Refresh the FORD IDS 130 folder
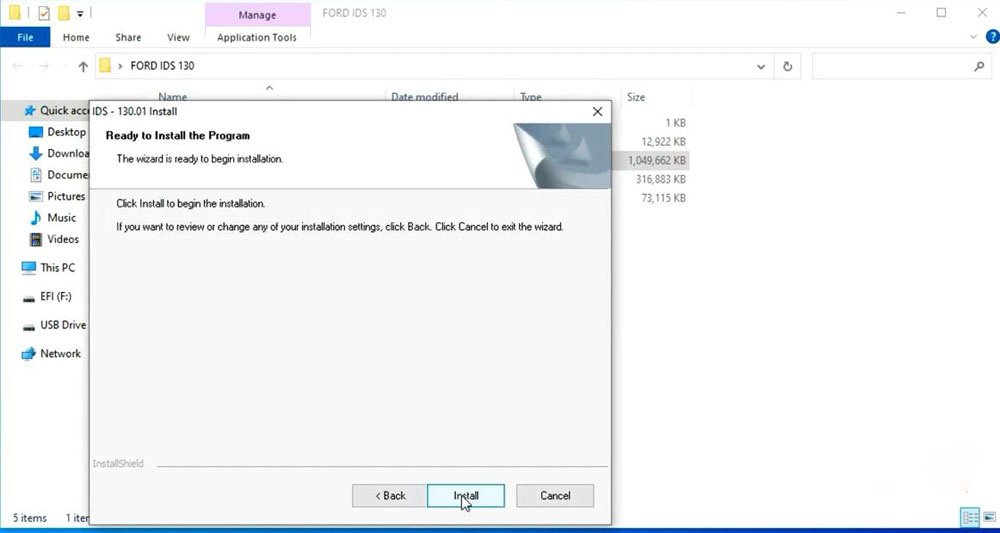1000x533 pixels. click(x=788, y=66)
